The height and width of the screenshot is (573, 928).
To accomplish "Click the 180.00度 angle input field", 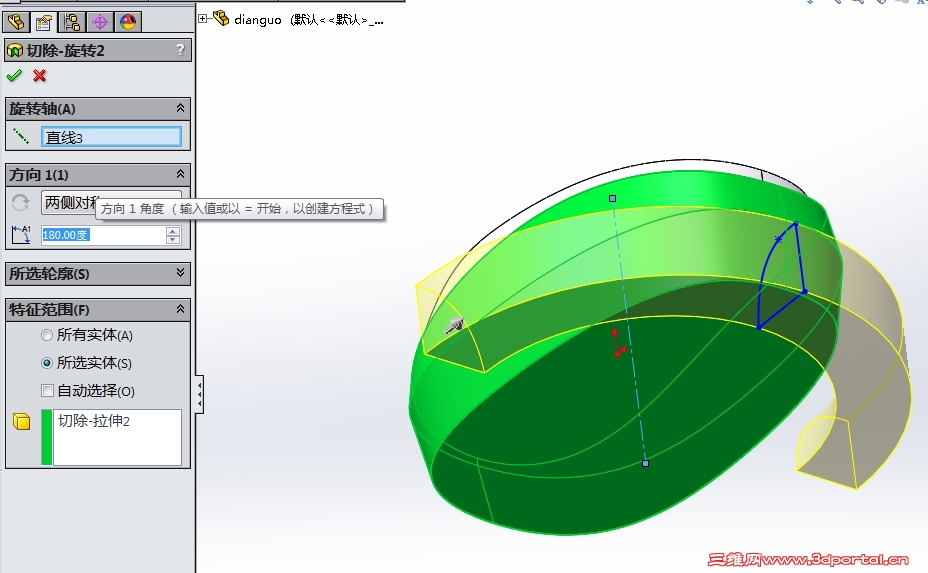I will 104,235.
